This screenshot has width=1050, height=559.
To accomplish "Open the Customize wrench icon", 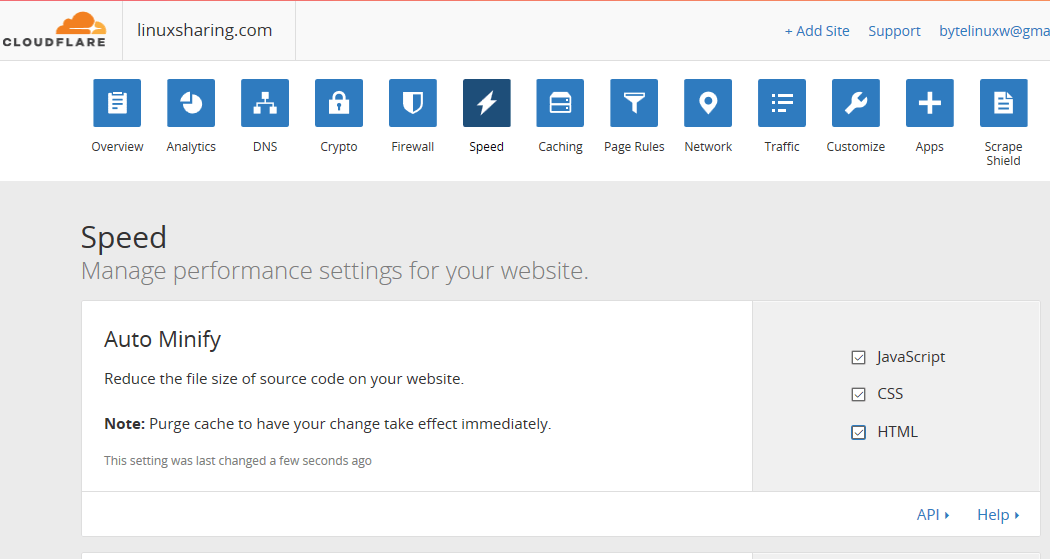I will (x=856, y=103).
